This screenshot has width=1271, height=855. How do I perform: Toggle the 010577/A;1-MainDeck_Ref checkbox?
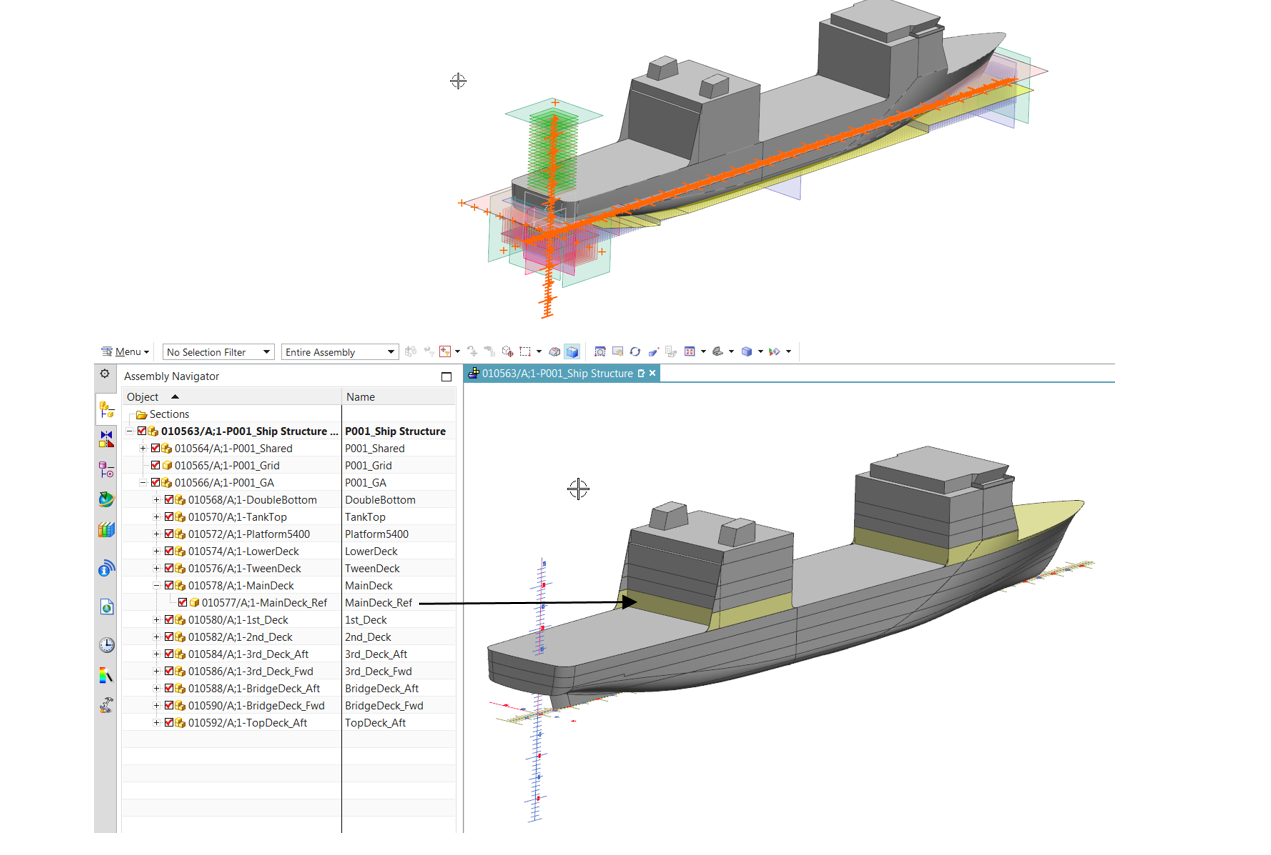(x=183, y=603)
